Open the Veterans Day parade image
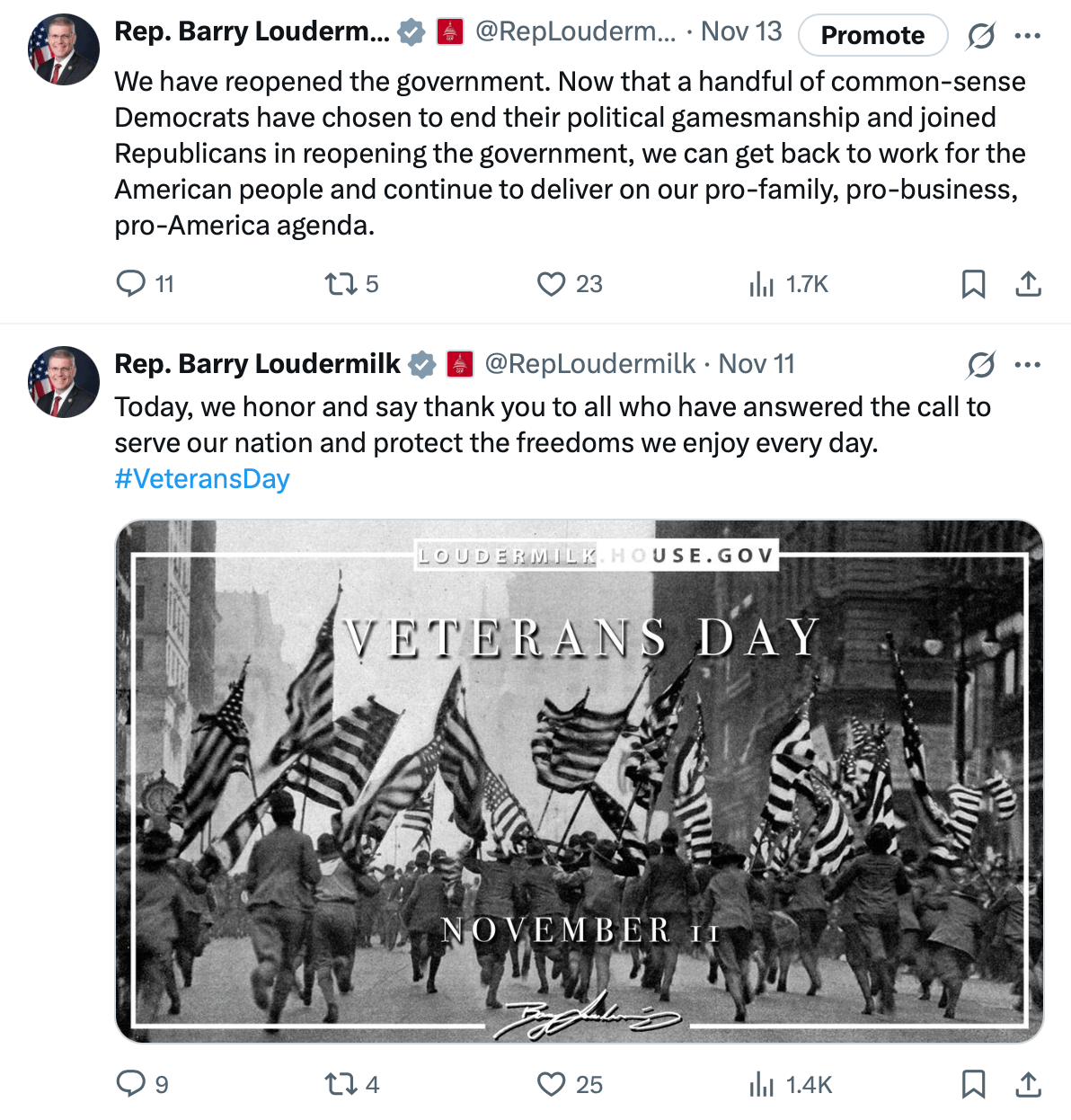The height and width of the screenshot is (1120, 1071). point(580,780)
